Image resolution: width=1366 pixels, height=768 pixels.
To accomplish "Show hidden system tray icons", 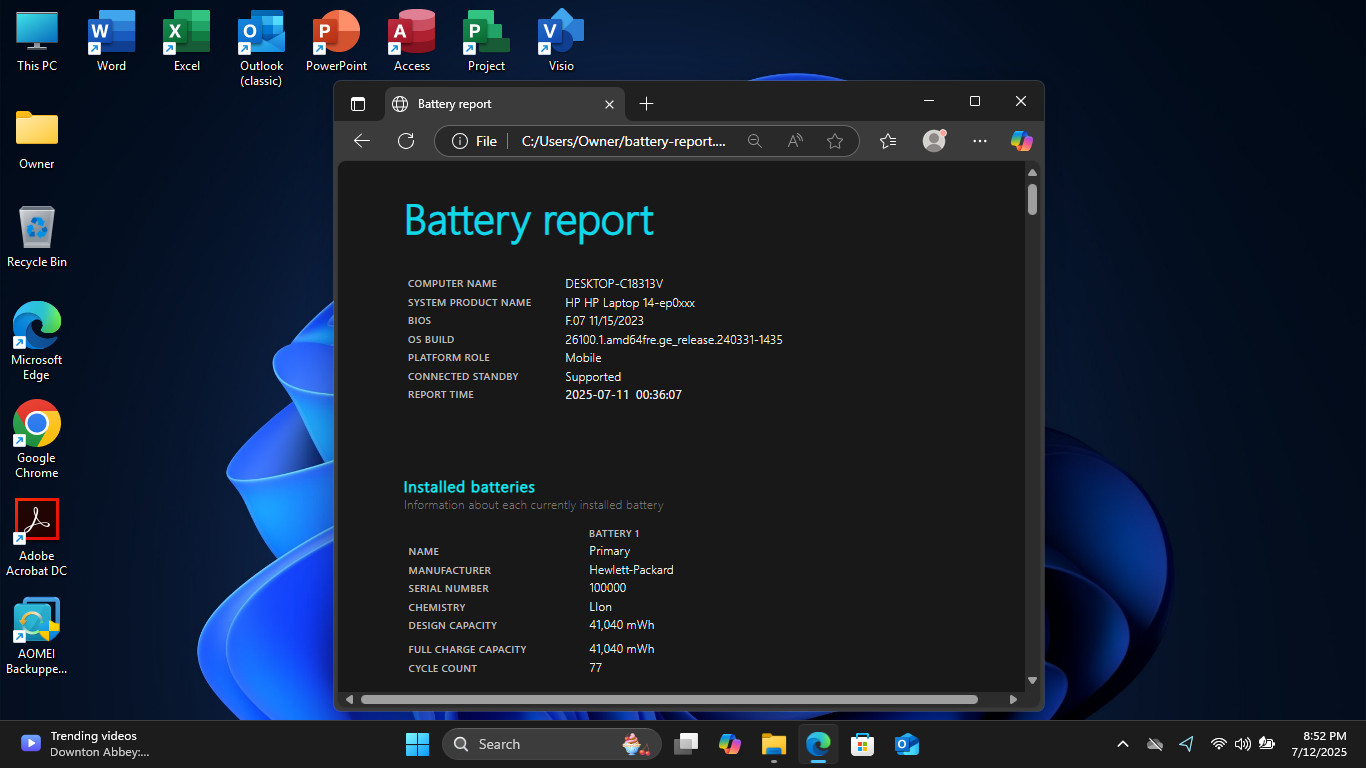I will click(x=1123, y=744).
